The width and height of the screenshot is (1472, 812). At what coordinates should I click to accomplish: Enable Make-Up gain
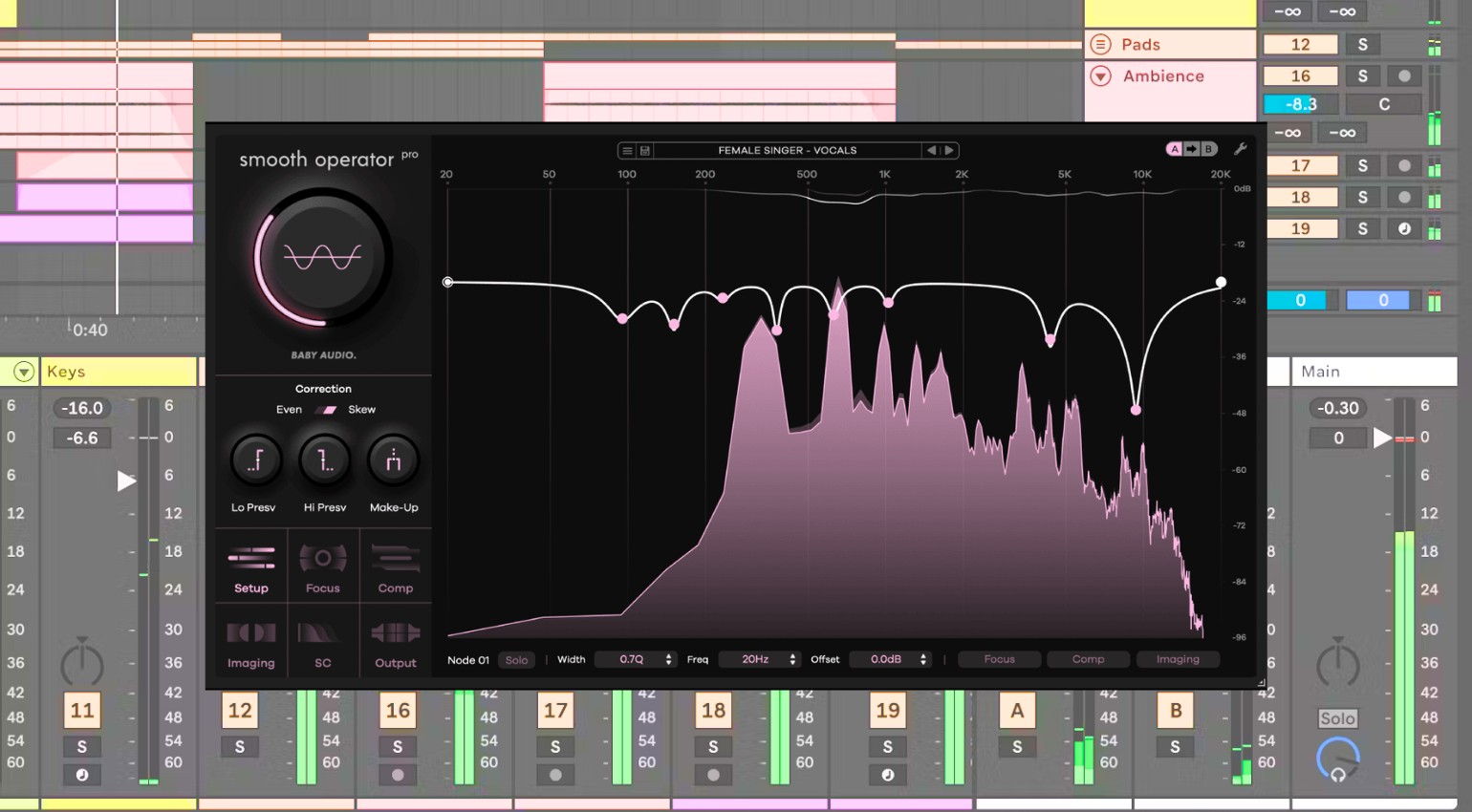(394, 459)
